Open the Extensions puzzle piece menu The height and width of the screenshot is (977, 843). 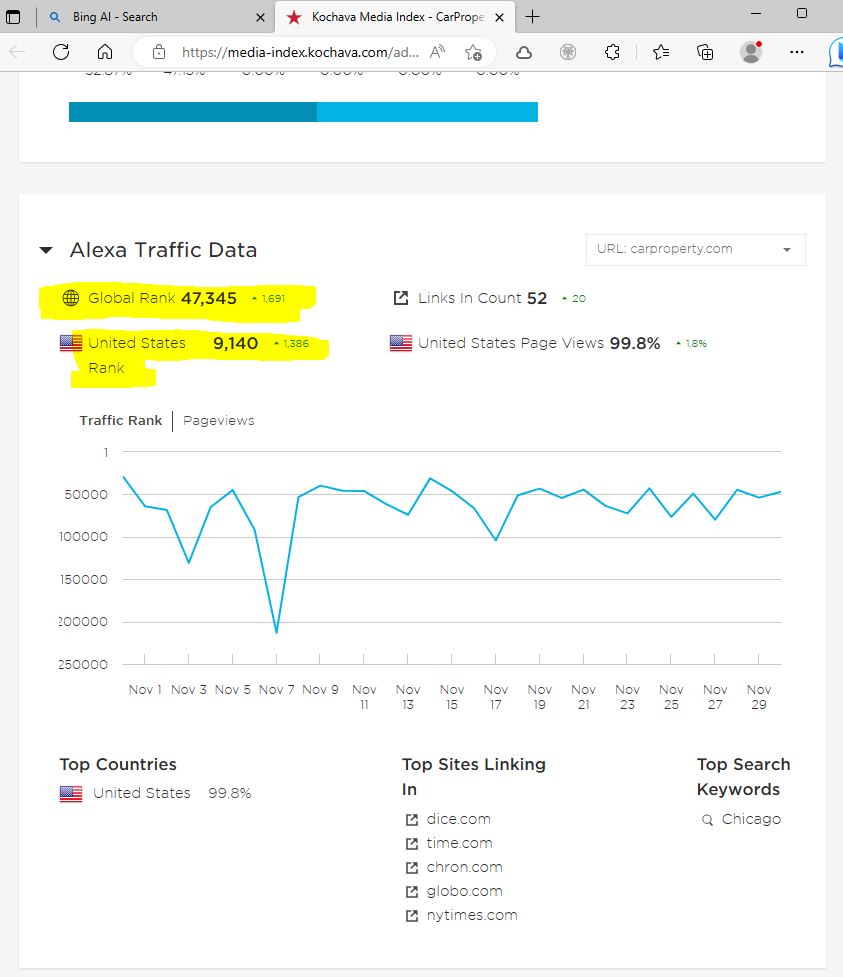coord(612,52)
